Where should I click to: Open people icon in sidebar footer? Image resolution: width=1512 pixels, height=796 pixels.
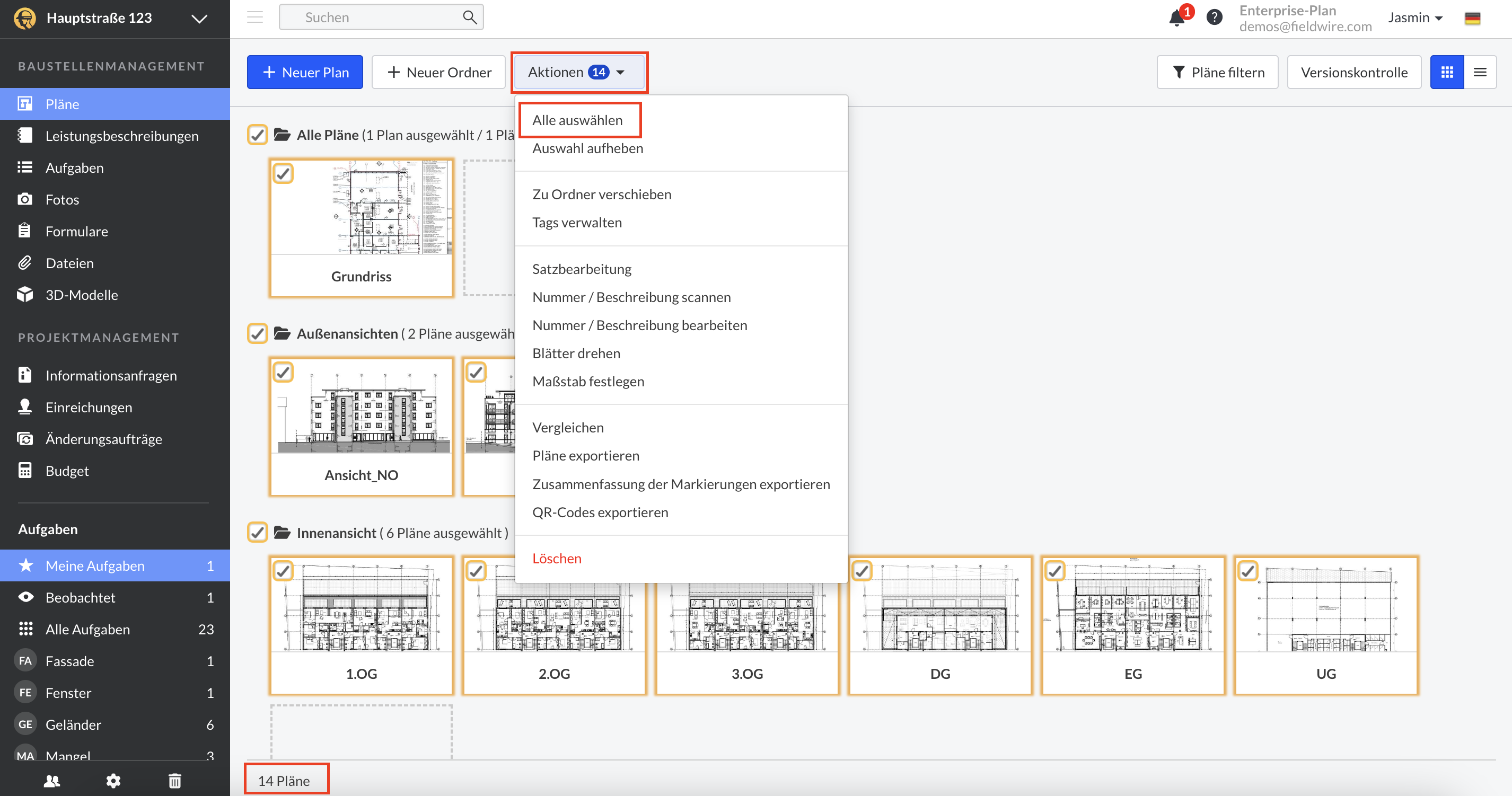point(52,781)
